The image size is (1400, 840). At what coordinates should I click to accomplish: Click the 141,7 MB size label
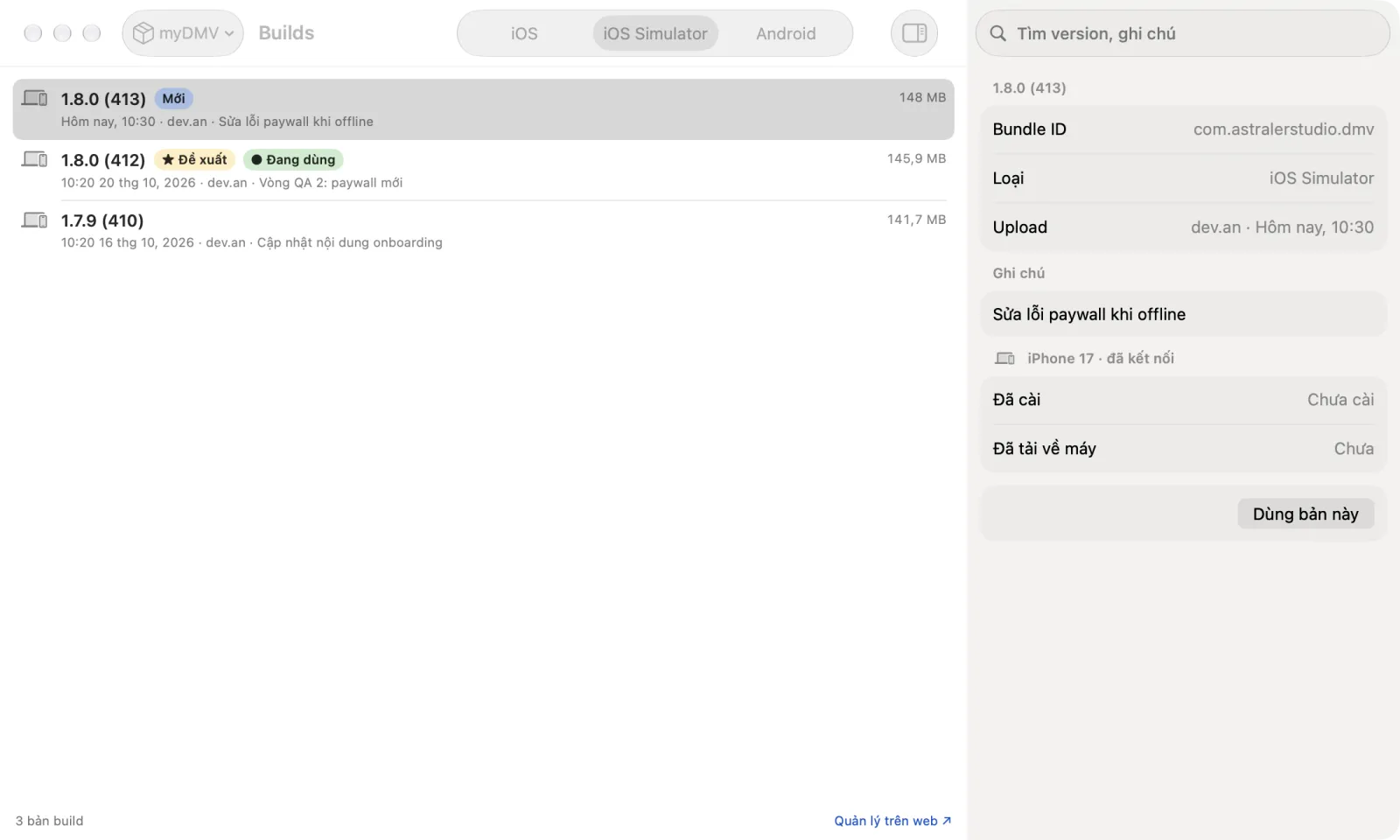916,220
